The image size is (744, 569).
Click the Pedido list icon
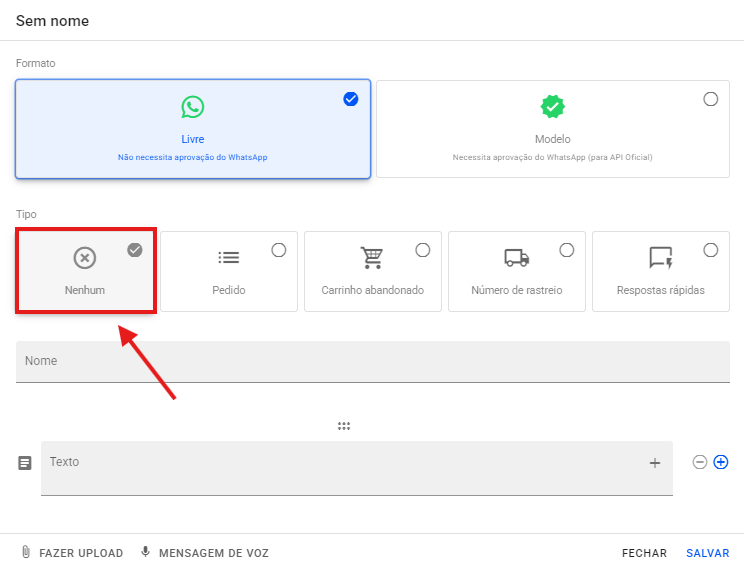coord(229,258)
